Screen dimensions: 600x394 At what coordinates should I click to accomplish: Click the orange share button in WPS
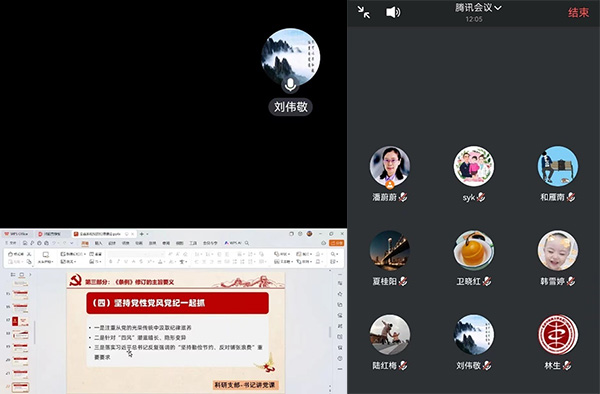[337, 243]
